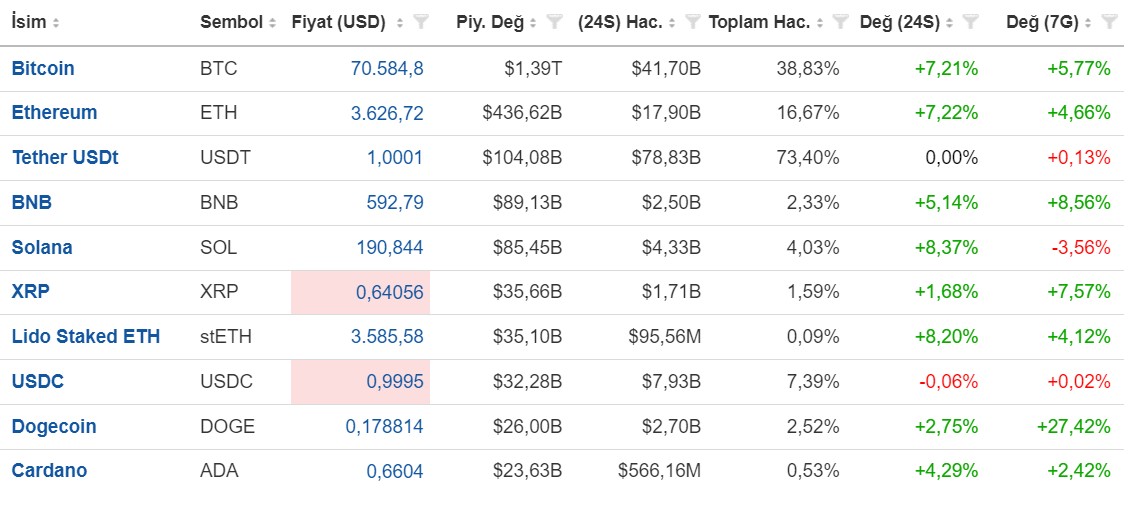Click Tether 24h volume $78,83B

point(665,158)
